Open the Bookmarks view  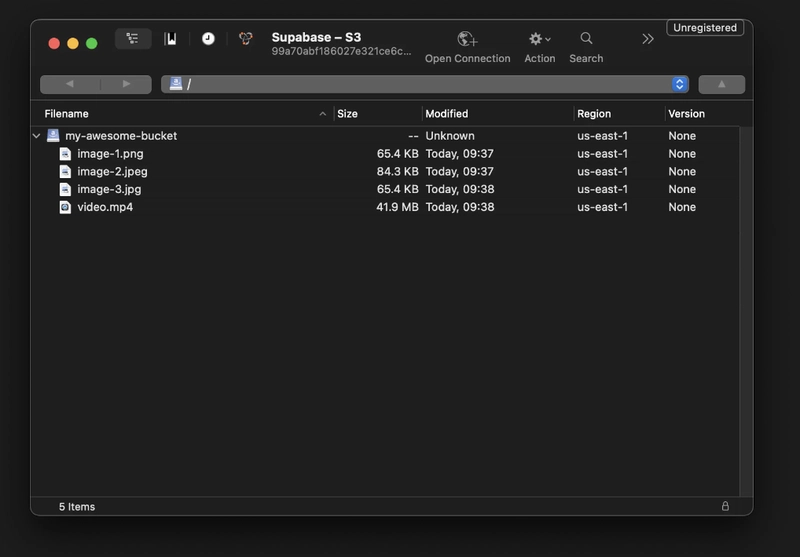pyautogui.click(x=171, y=39)
